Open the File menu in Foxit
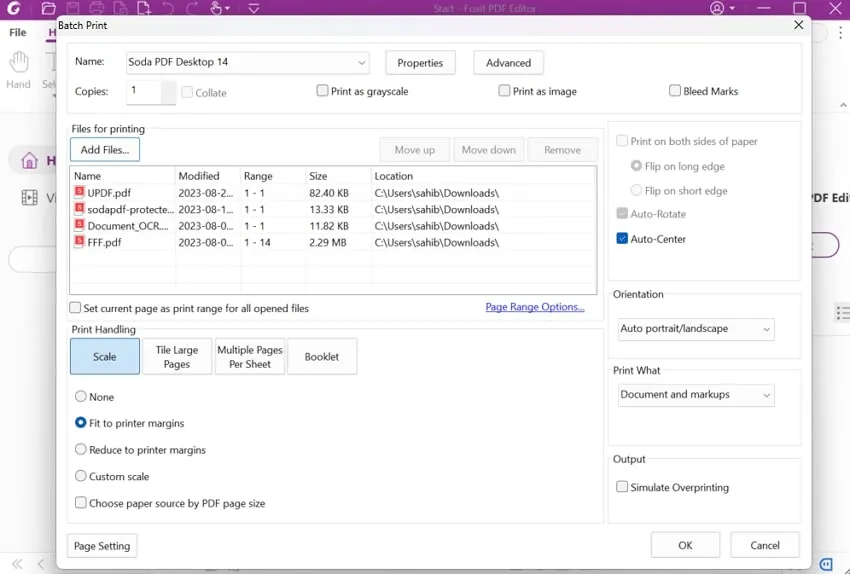The image size is (850, 574). pos(17,33)
